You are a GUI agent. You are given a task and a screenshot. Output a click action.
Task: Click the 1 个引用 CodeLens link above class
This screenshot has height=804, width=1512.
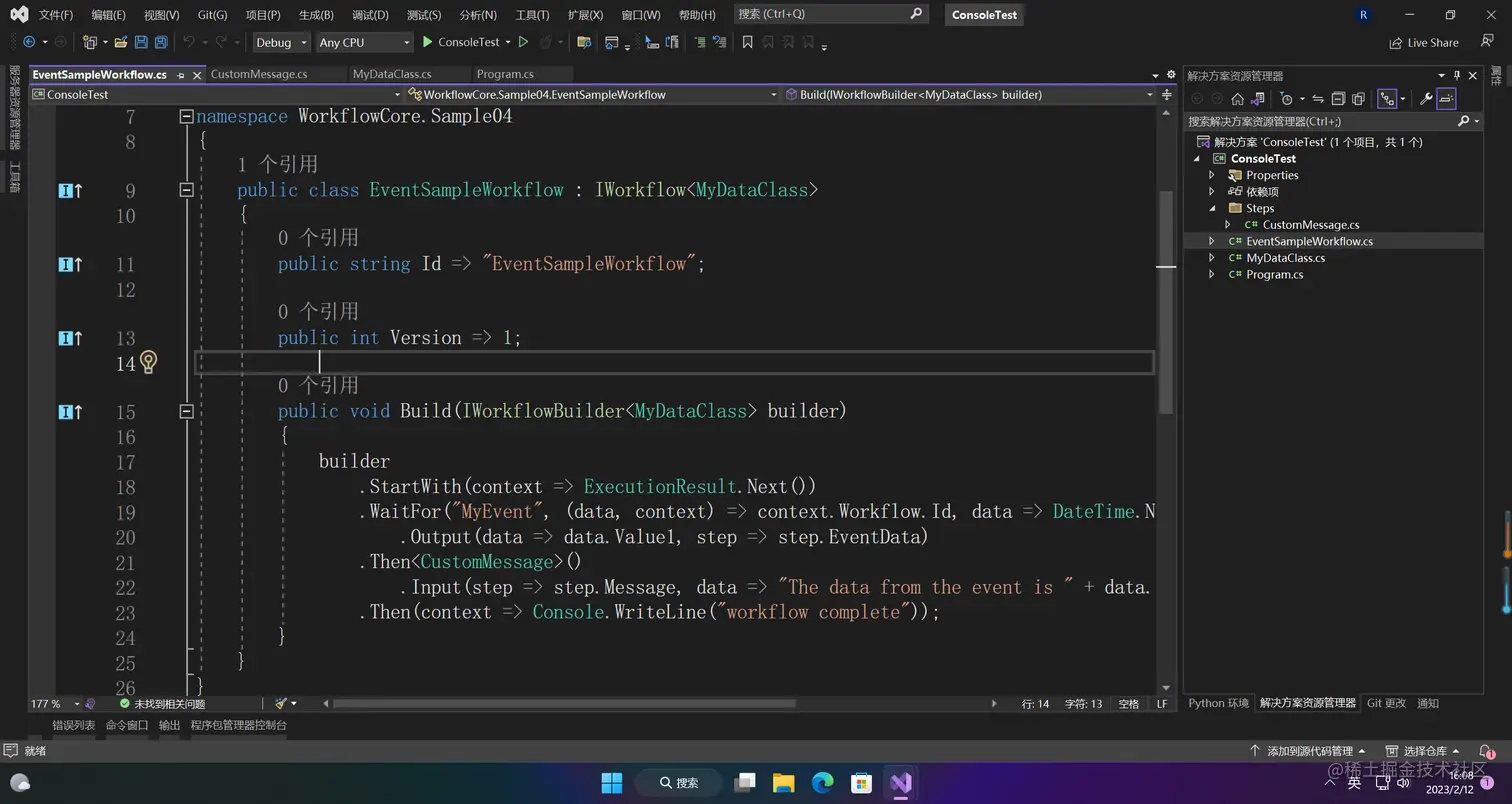(277, 164)
